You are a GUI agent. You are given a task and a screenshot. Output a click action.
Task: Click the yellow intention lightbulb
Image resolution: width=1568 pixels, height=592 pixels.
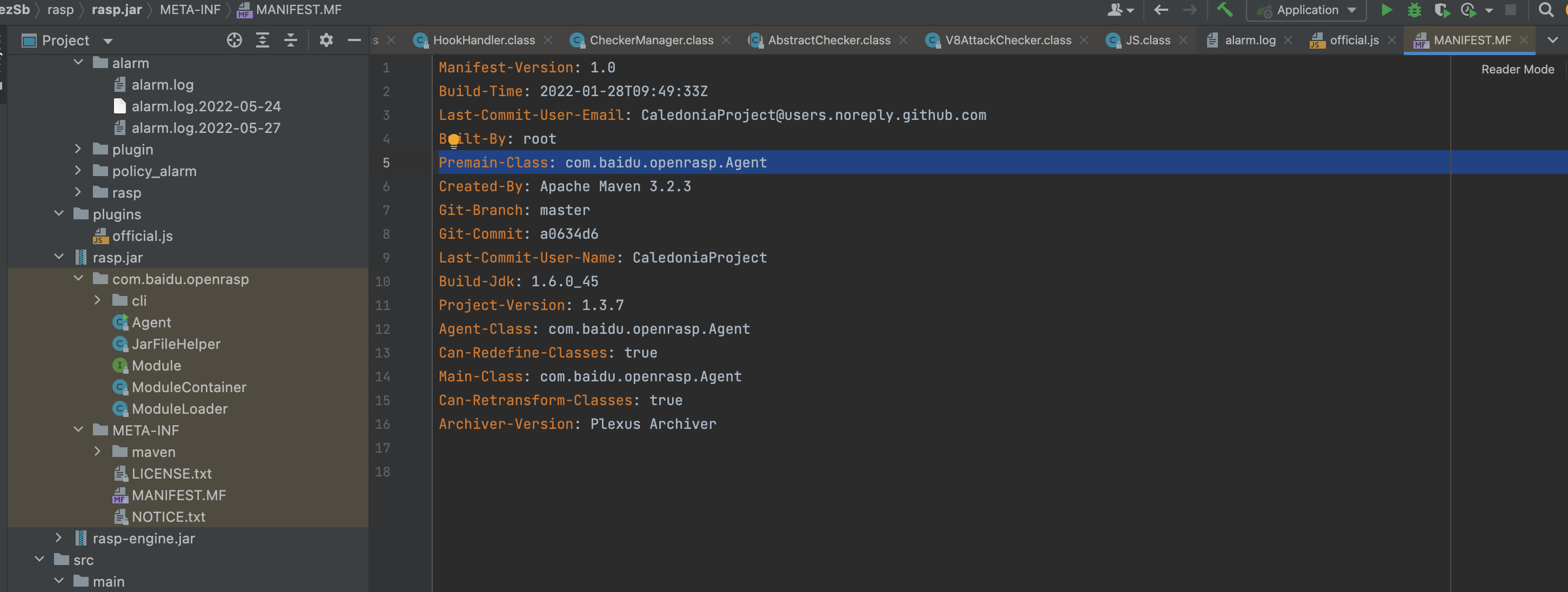point(453,140)
